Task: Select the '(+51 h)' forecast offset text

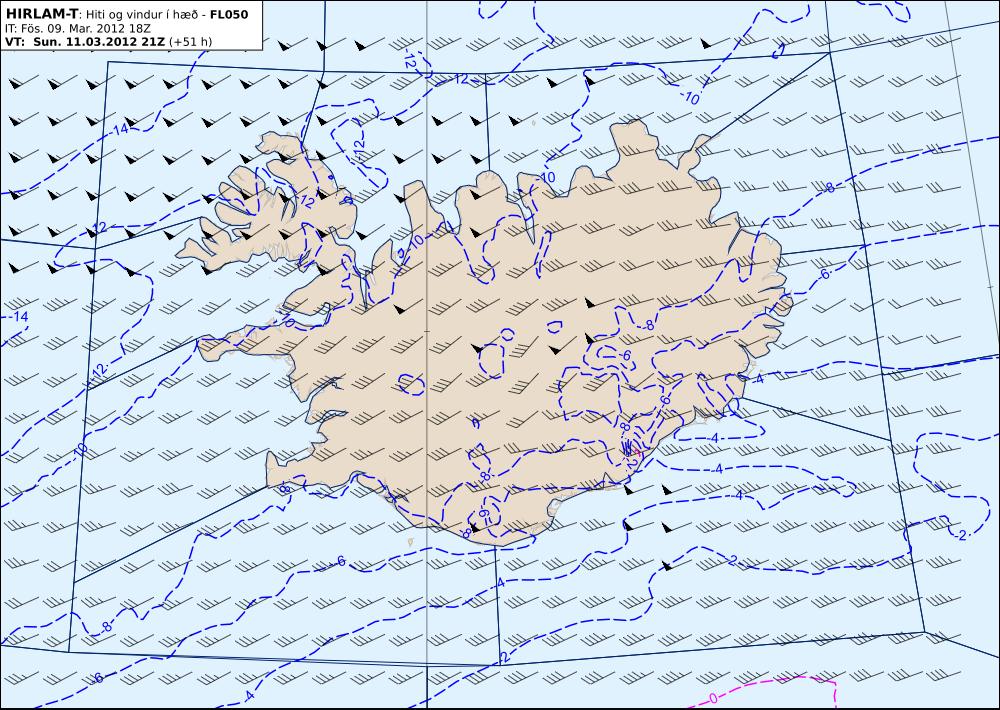Action: click(191, 42)
